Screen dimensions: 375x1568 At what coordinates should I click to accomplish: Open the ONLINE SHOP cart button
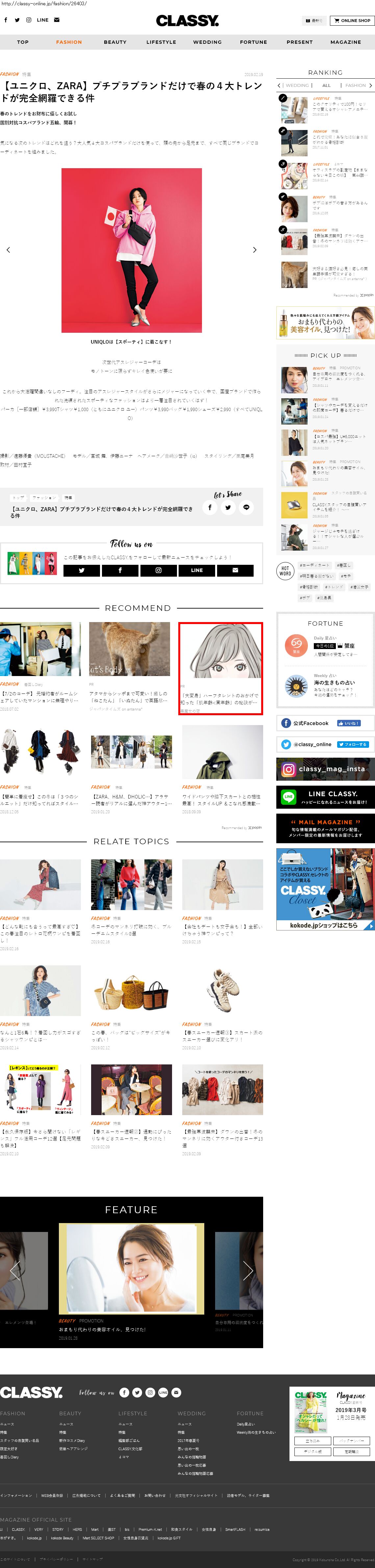coord(352,21)
